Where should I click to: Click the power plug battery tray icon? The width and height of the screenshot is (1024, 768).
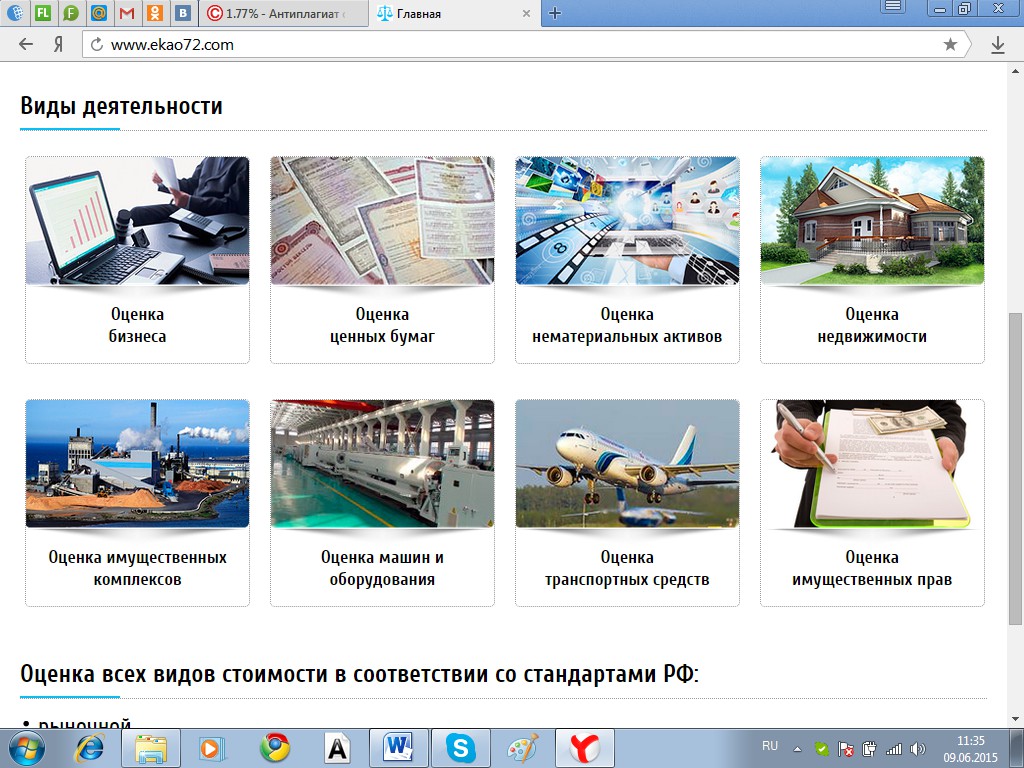869,749
